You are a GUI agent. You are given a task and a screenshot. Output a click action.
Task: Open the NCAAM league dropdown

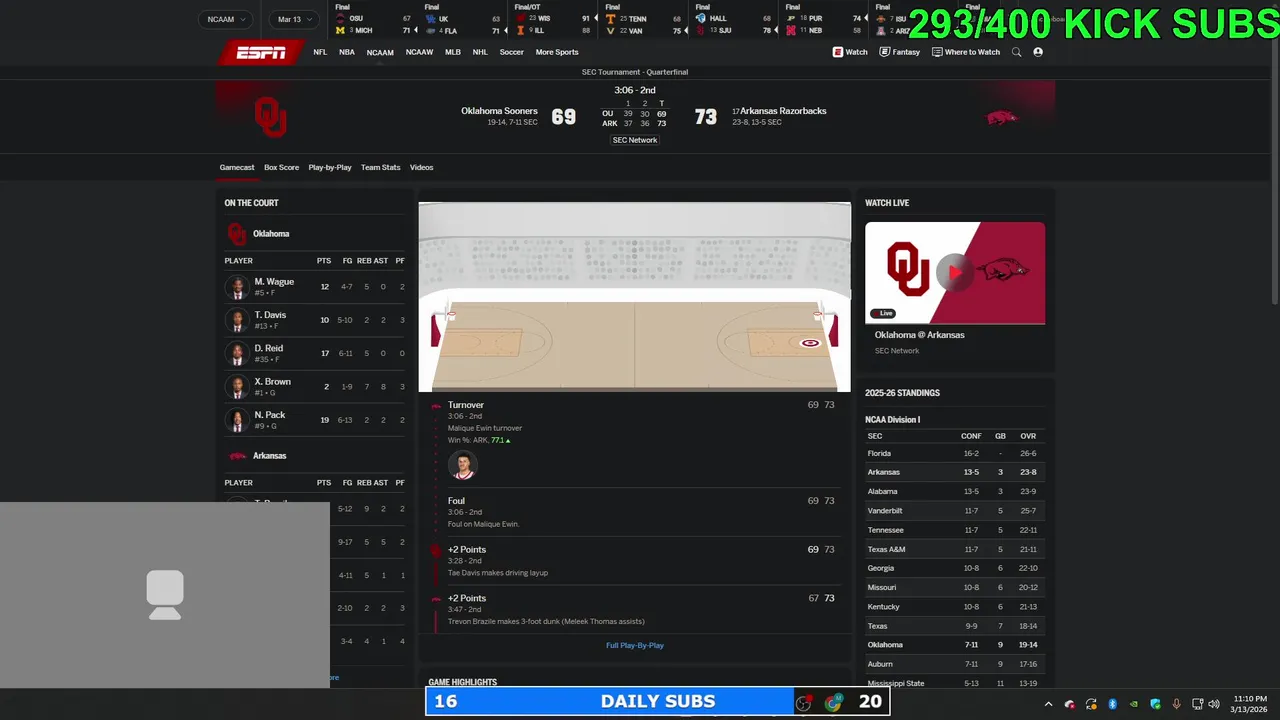(225, 19)
